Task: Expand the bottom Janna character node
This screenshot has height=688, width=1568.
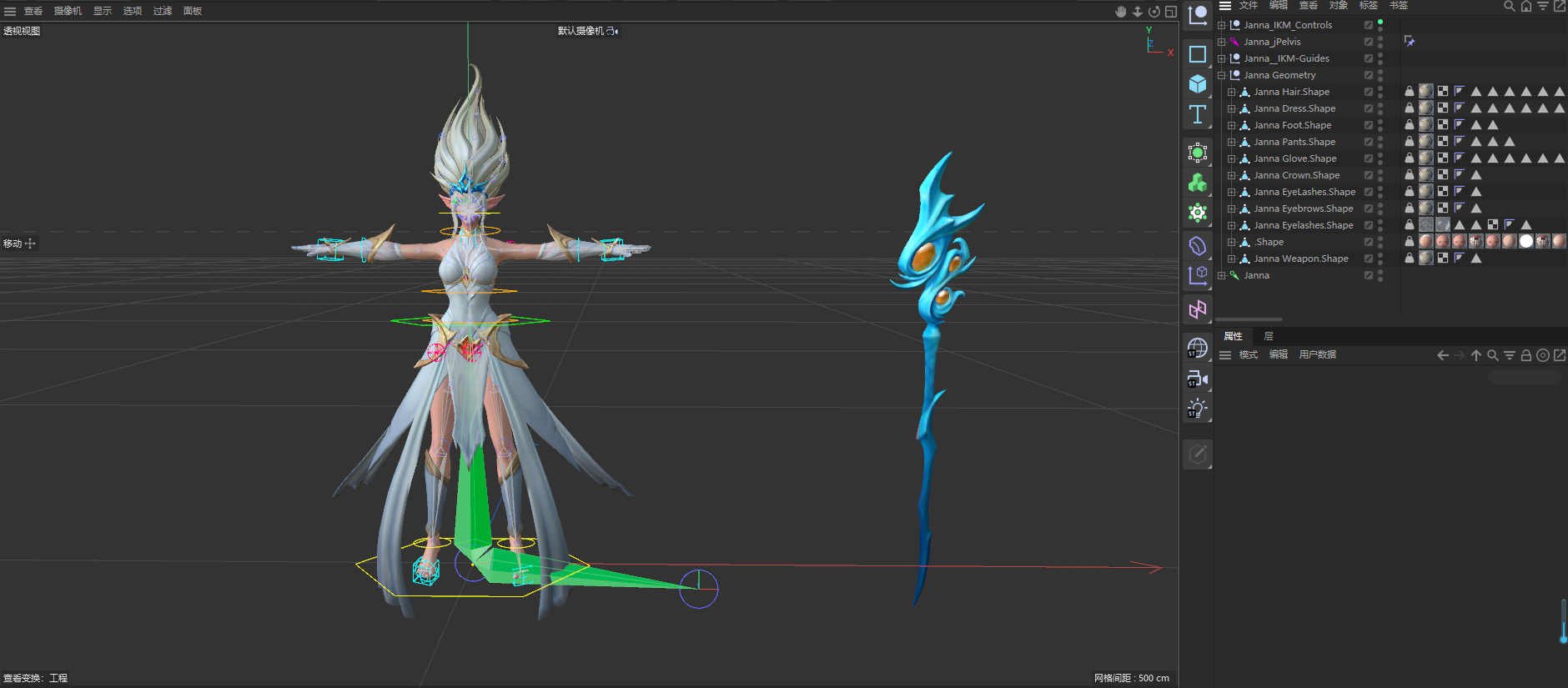Action: [x=1222, y=275]
